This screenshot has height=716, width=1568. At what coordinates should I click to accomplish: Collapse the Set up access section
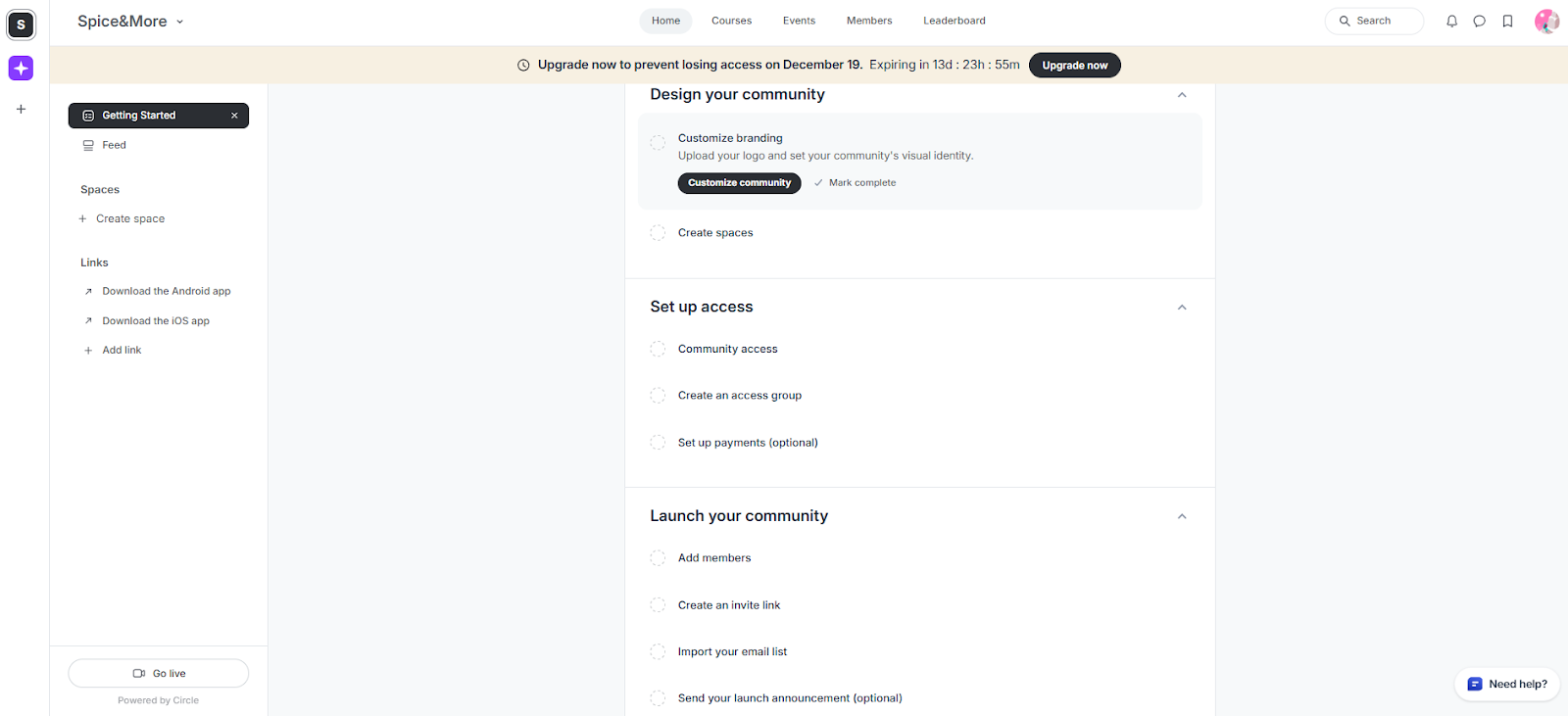pyautogui.click(x=1182, y=308)
